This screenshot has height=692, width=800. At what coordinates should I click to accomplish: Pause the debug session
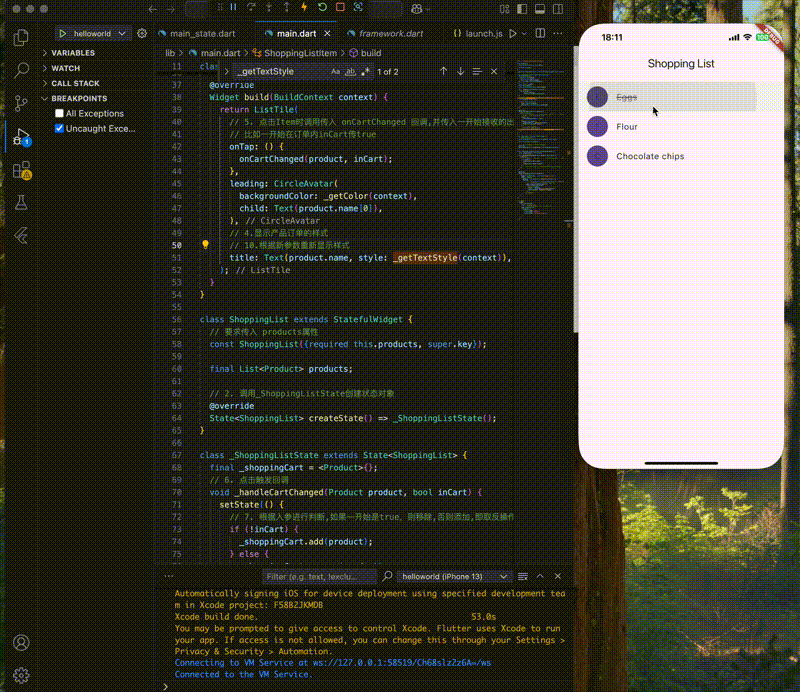[x=233, y=7]
